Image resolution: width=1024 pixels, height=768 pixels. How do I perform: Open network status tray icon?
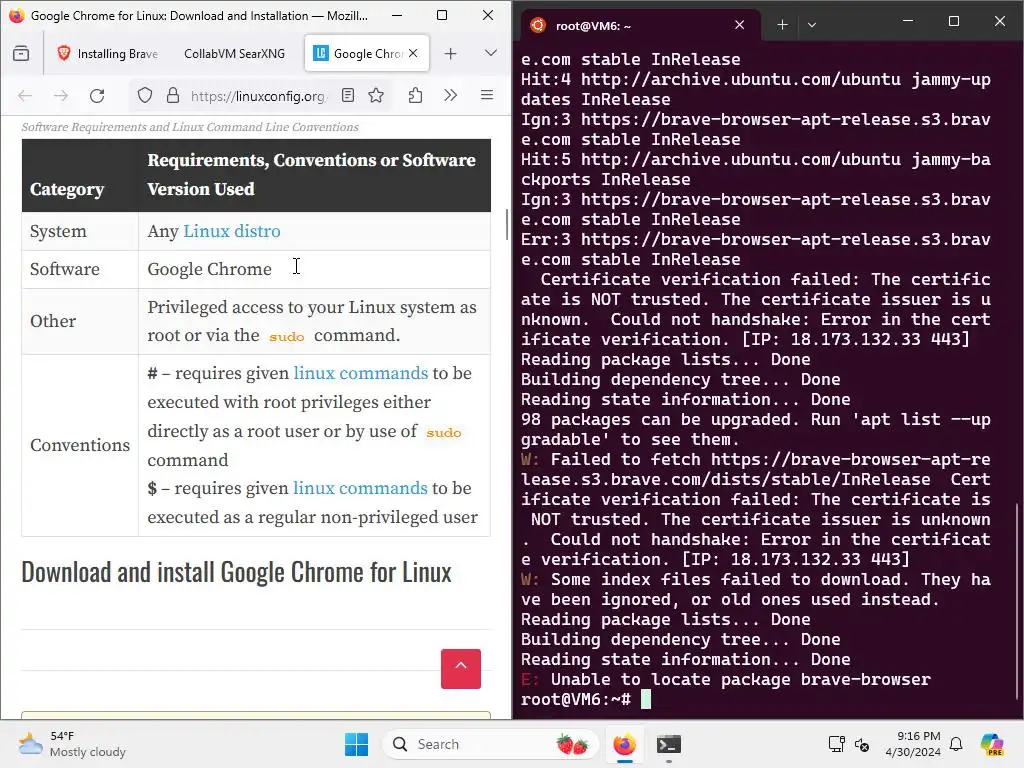pyautogui.click(x=836, y=744)
